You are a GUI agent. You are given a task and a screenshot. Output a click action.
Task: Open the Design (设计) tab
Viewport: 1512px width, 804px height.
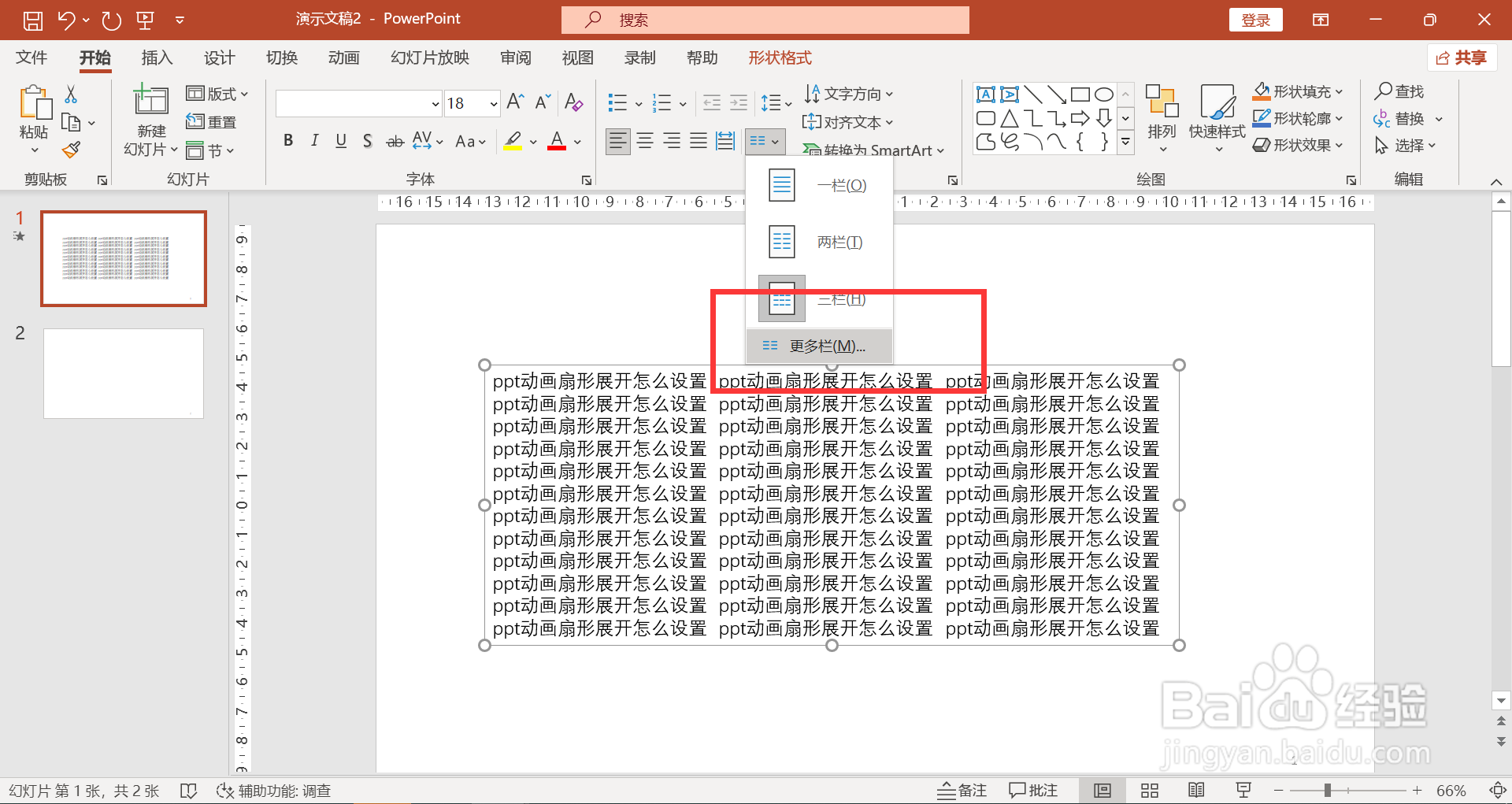coord(219,57)
